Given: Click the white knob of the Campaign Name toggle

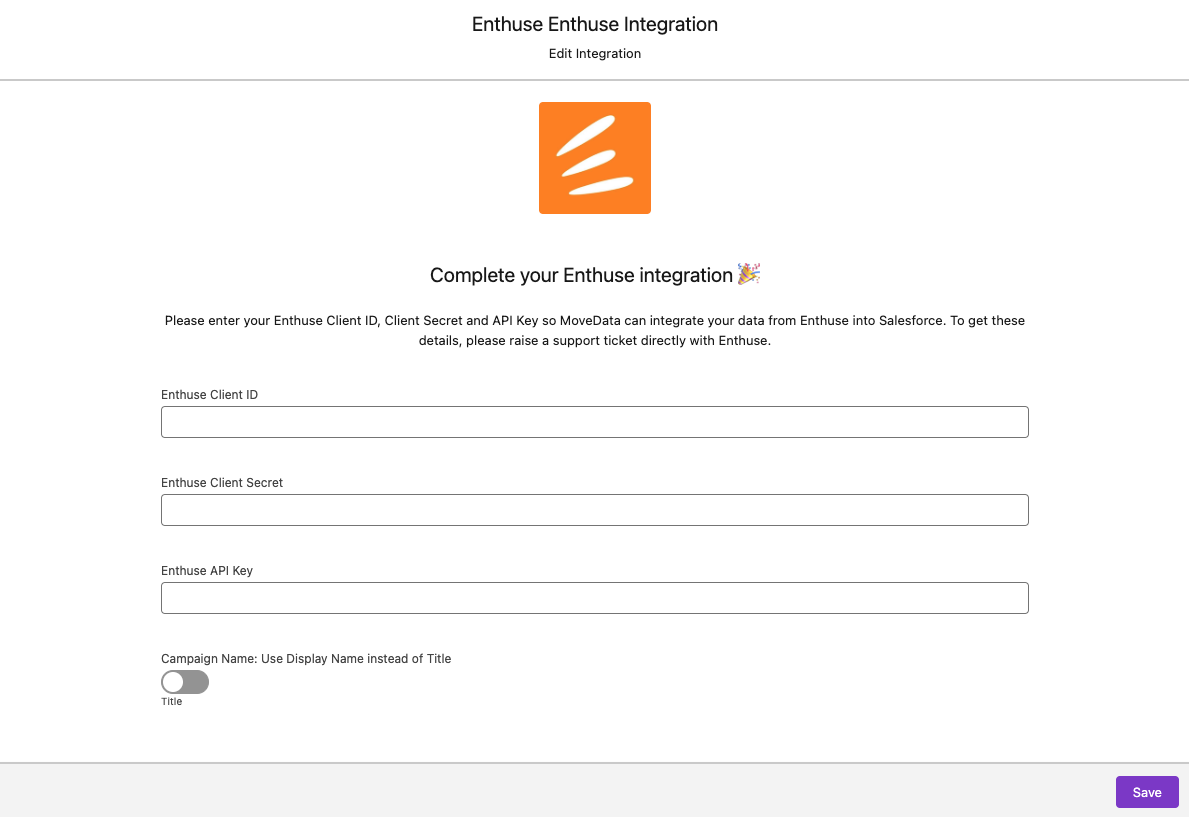Looking at the screenshot, I should point(174,682).
